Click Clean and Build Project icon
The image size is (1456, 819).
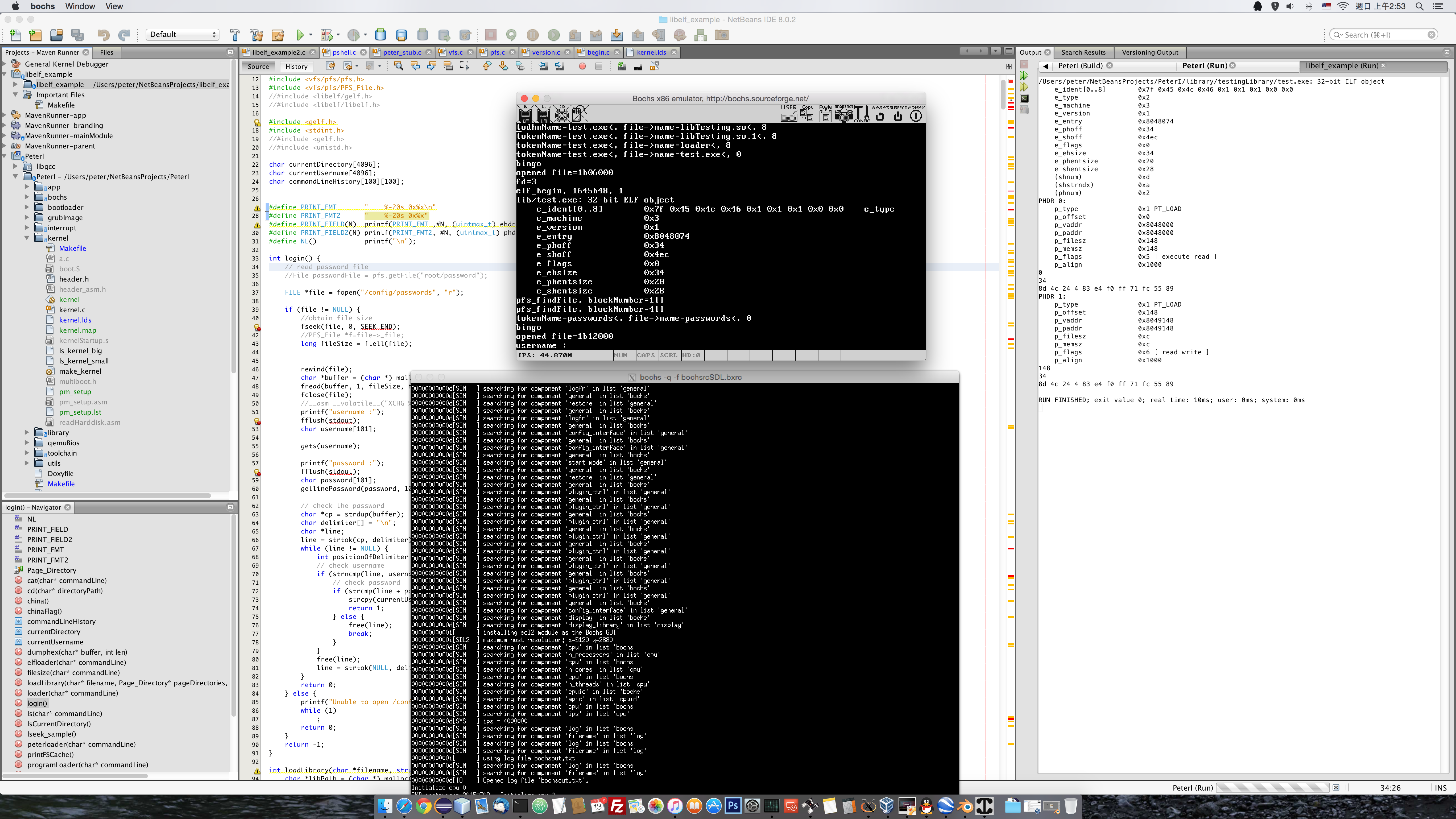pos(256,34)
